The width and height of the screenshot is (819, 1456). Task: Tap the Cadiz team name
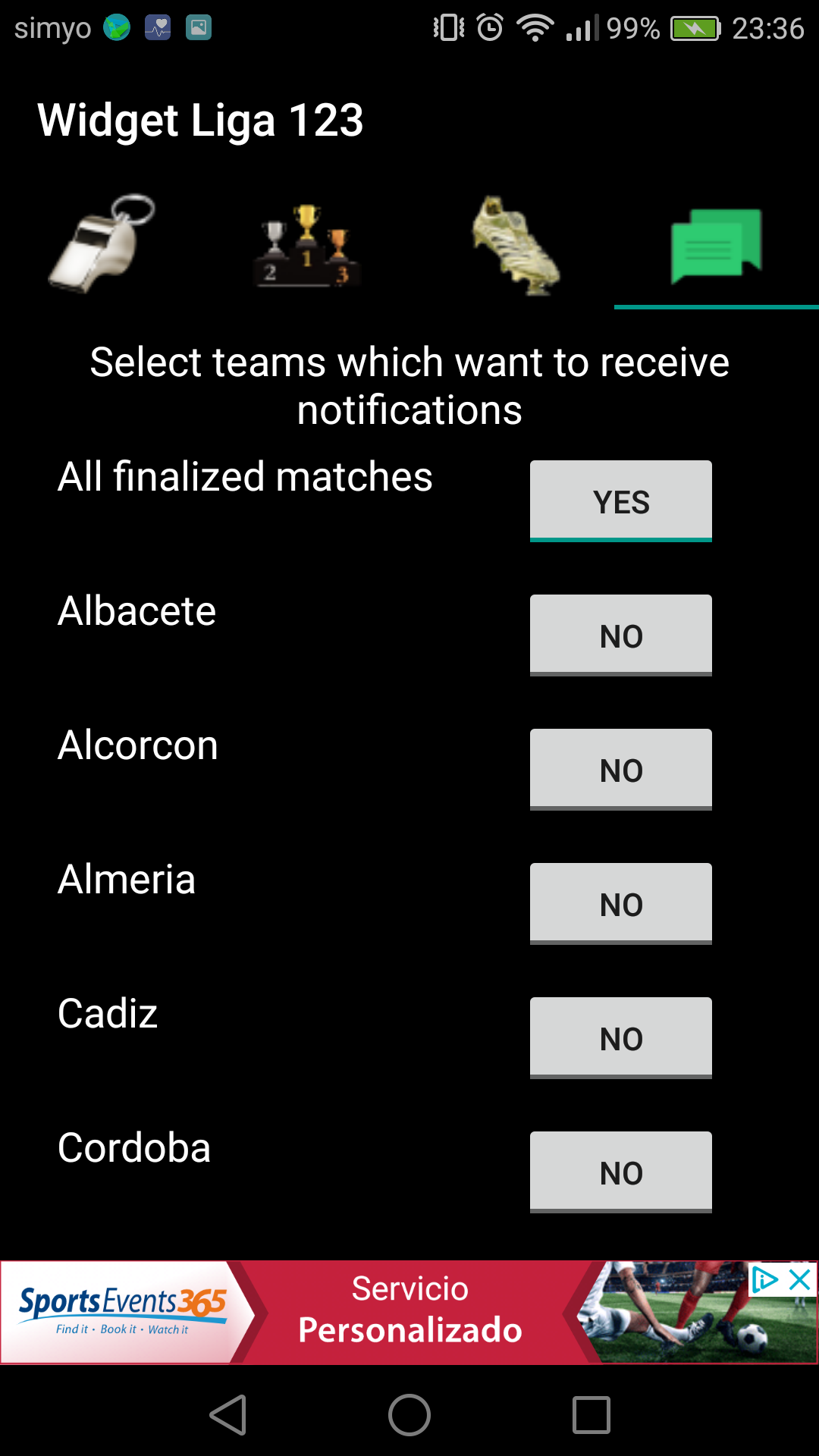108,1014
